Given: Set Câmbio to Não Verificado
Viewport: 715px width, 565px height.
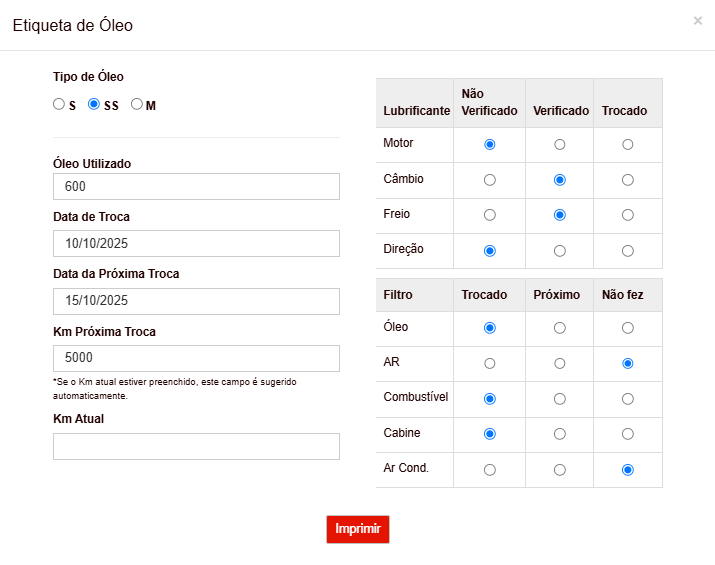Looking at the screenshot, I should [x=490, y=180].
